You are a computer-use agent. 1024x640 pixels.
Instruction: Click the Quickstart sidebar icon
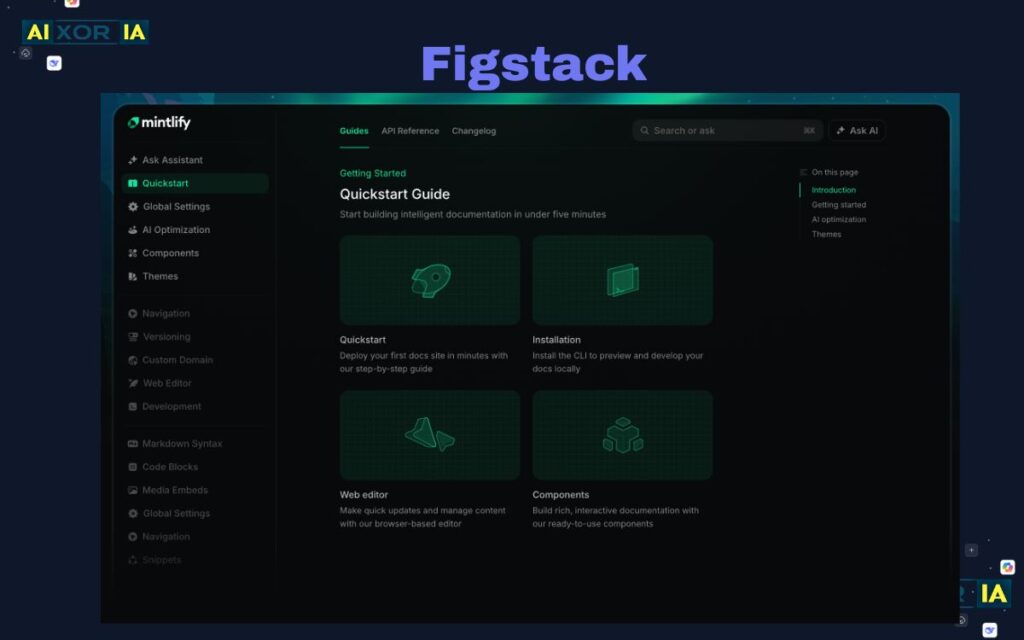point(133,183)
